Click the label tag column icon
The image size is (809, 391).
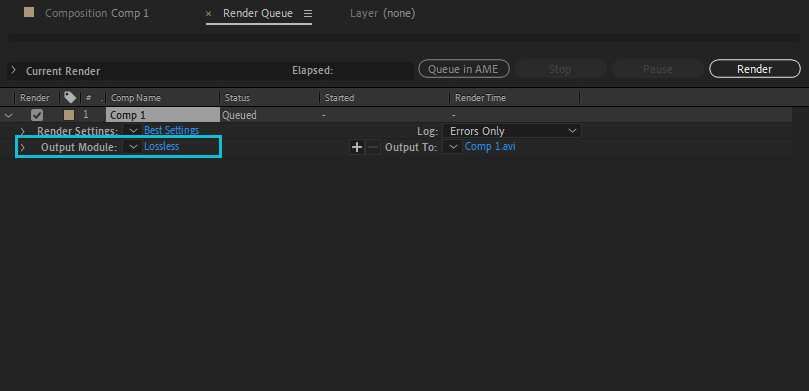[x=70, y=97]
